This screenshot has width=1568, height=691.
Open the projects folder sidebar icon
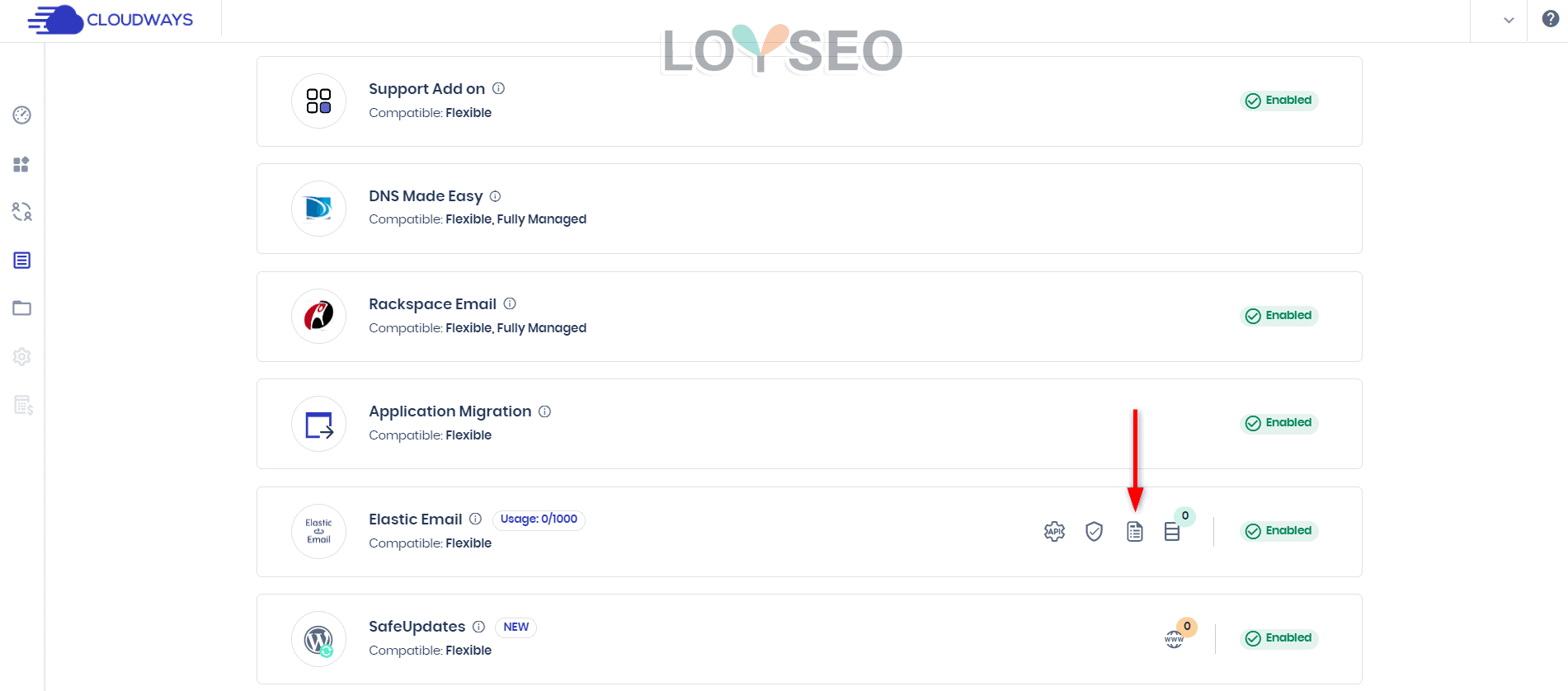point(22,308)
